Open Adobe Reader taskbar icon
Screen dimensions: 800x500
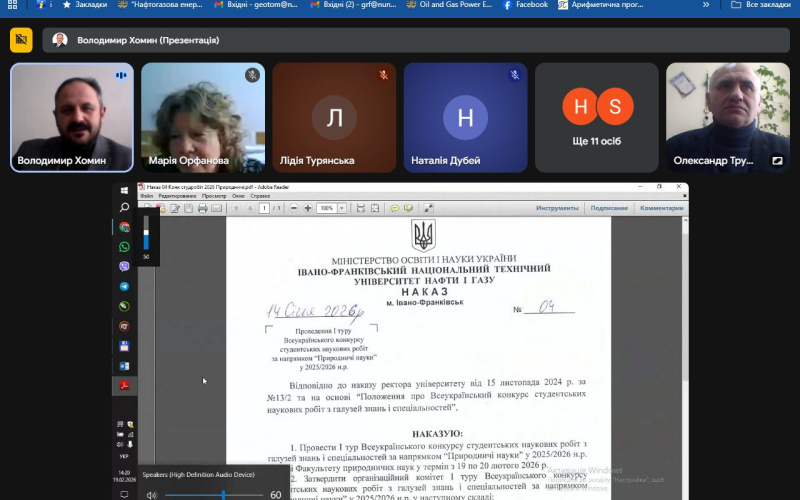tap(124, 386)
